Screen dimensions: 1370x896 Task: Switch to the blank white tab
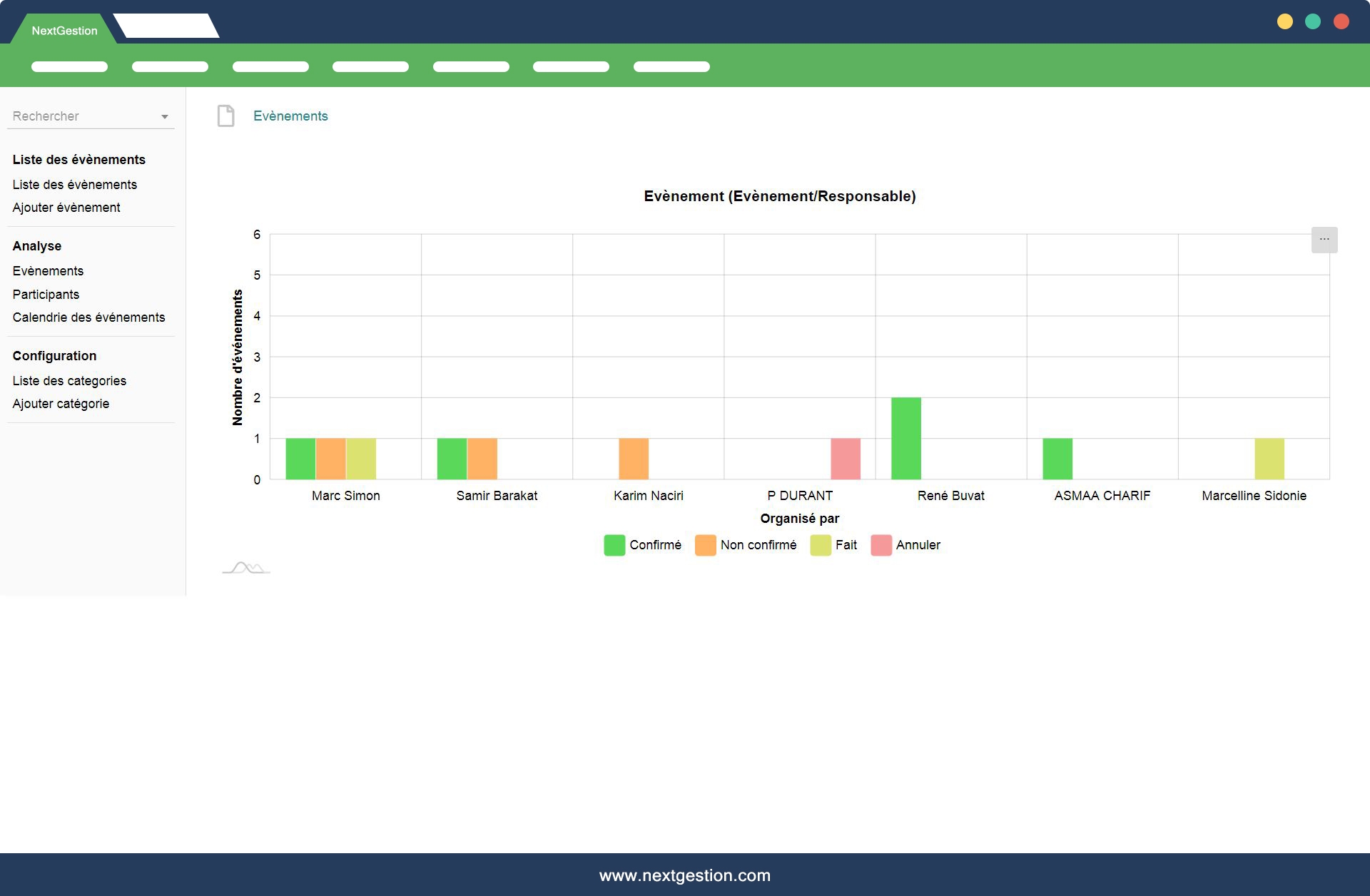tap(166, 26)
